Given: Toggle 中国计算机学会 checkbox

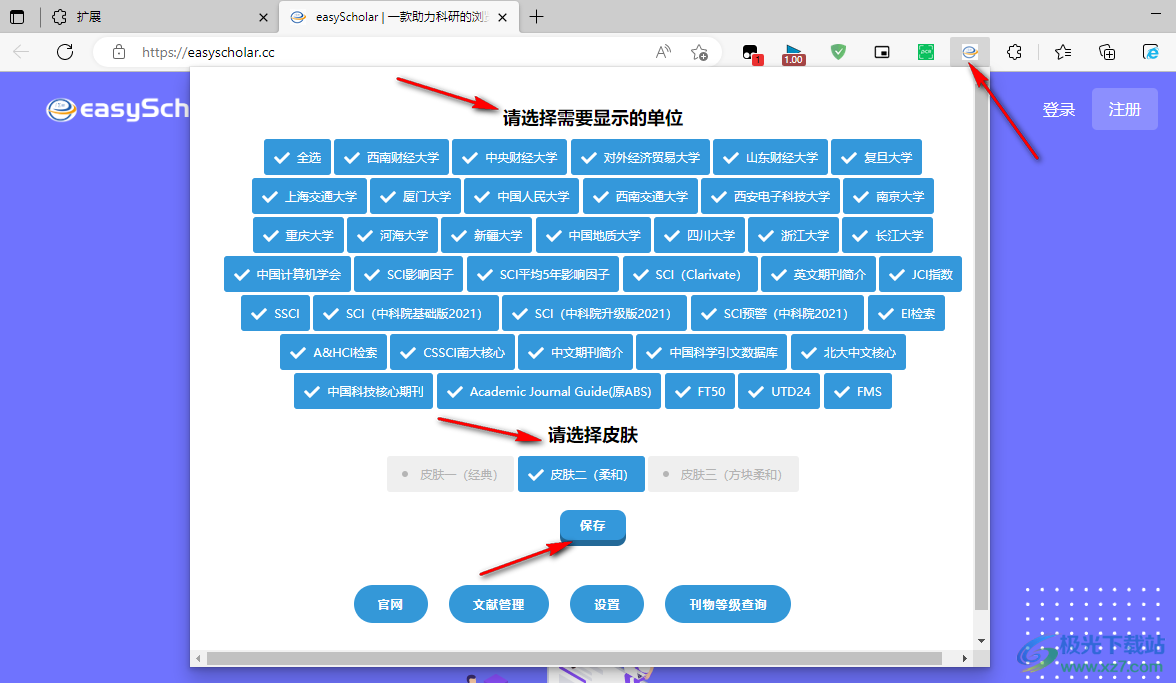Looking at the screenshot, I should tap(287, 274).
